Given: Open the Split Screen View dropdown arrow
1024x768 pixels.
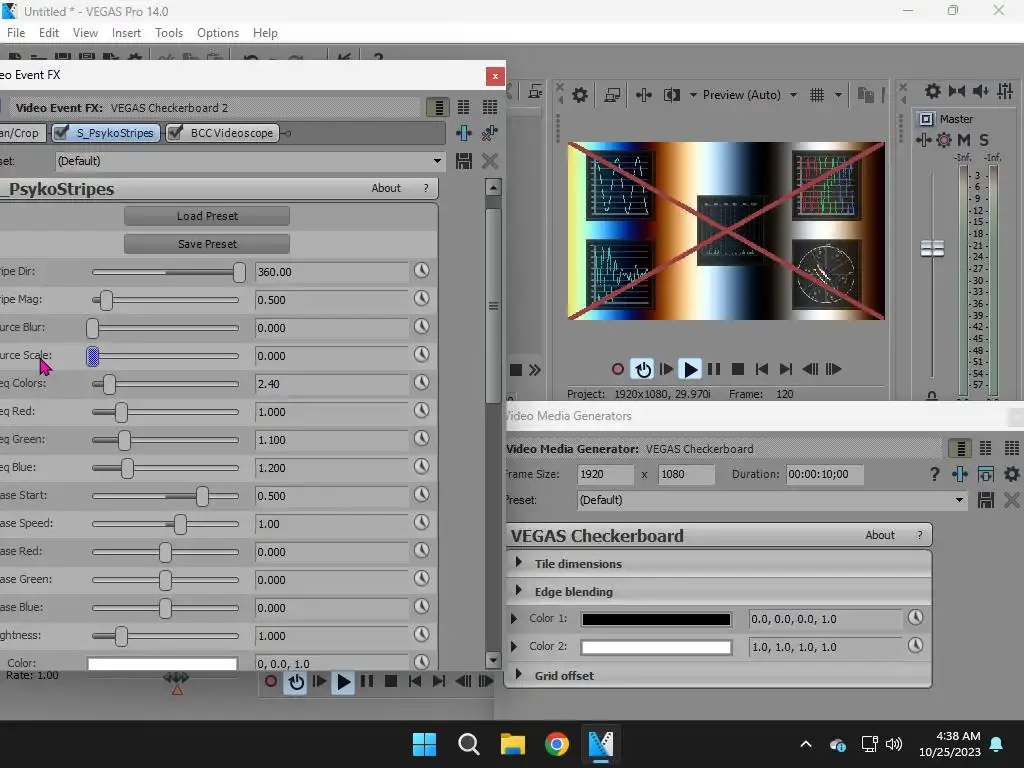Looking at the screenshot, I should tap(693, 95).
